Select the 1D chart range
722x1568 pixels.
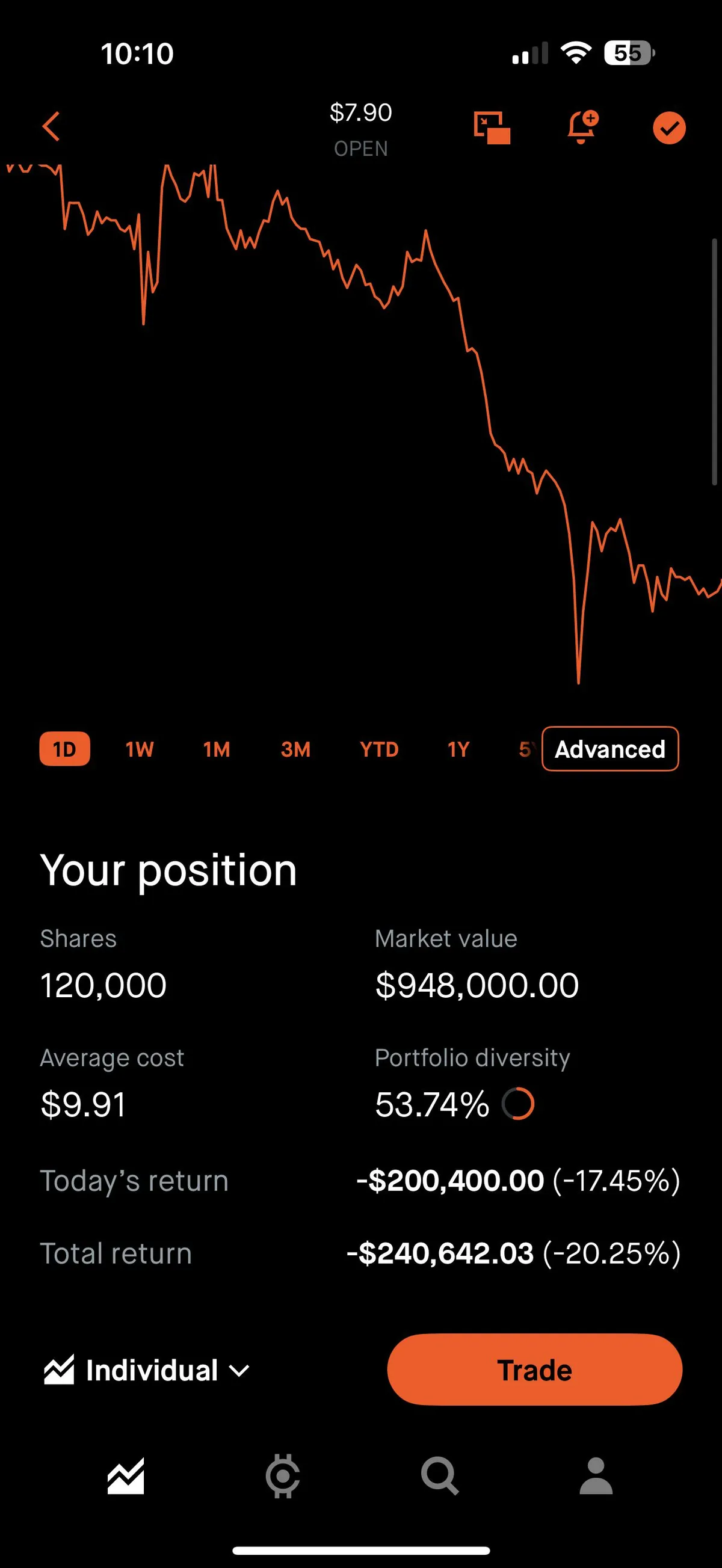click(64, 749)
